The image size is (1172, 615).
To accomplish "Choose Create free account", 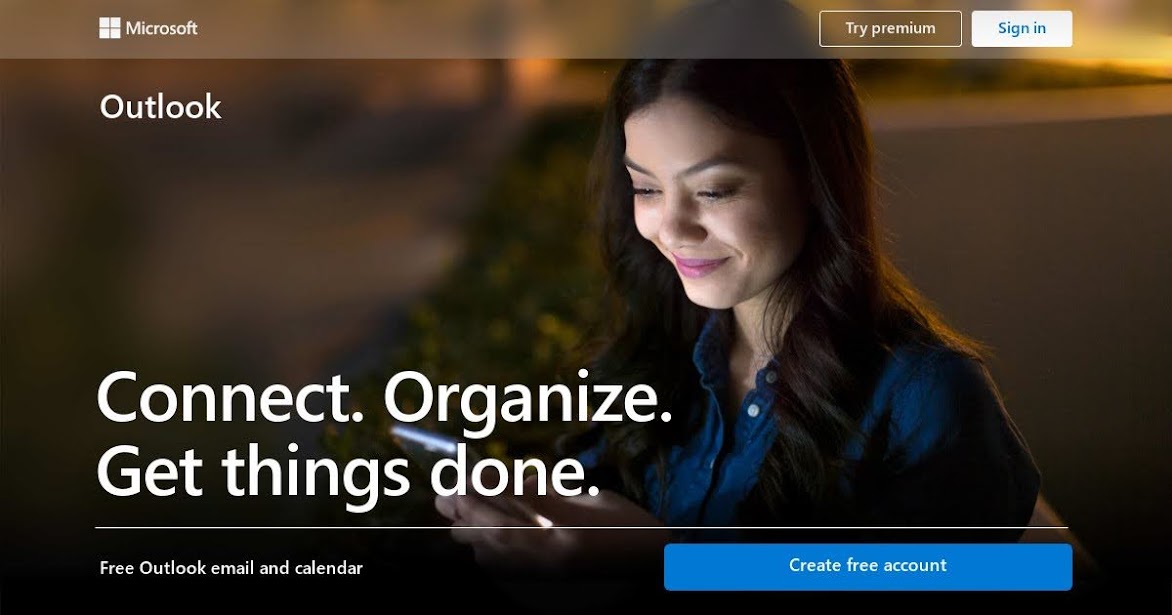I will (868, 566).
